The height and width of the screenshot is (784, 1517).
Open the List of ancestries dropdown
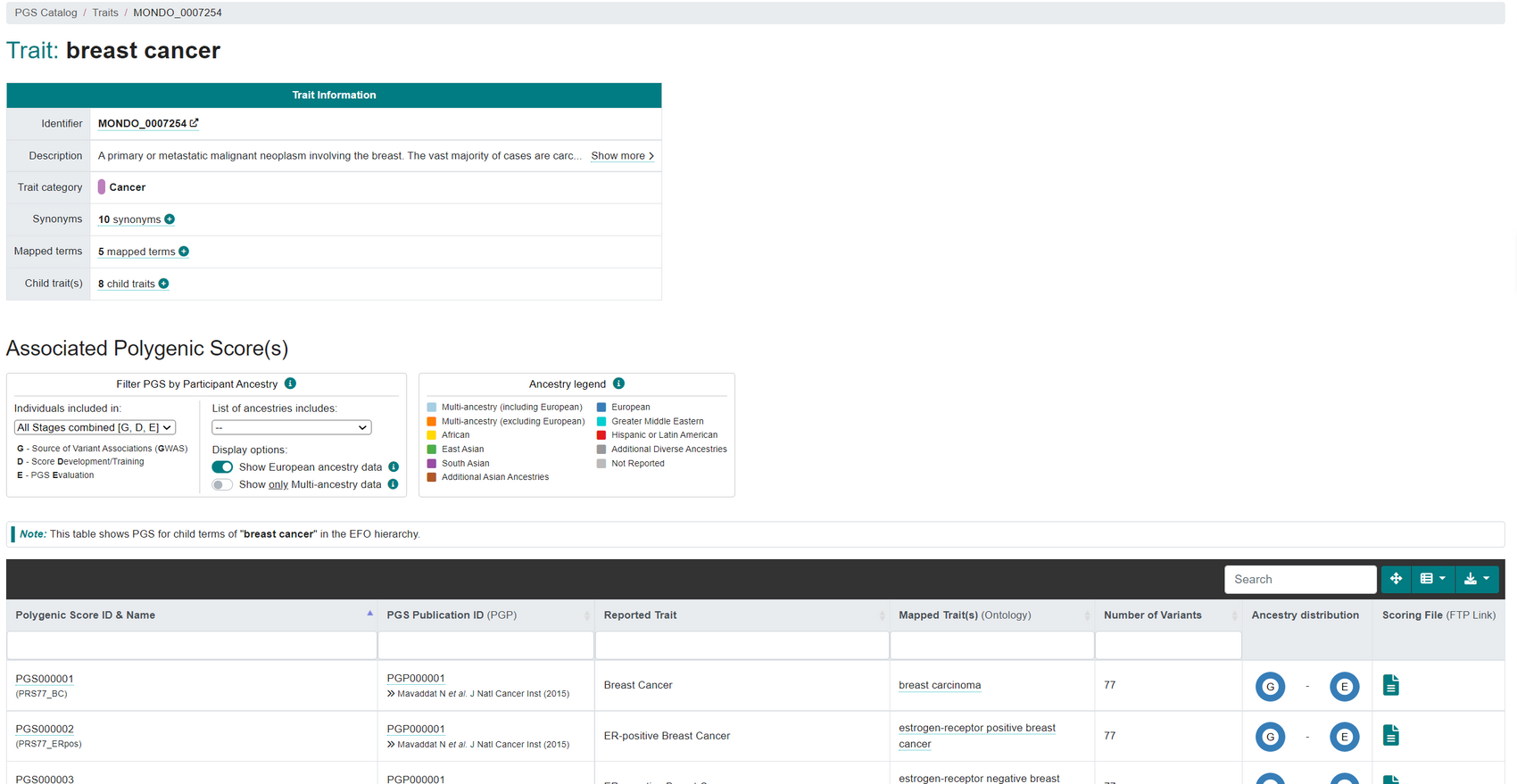click(x=291, y=427)
